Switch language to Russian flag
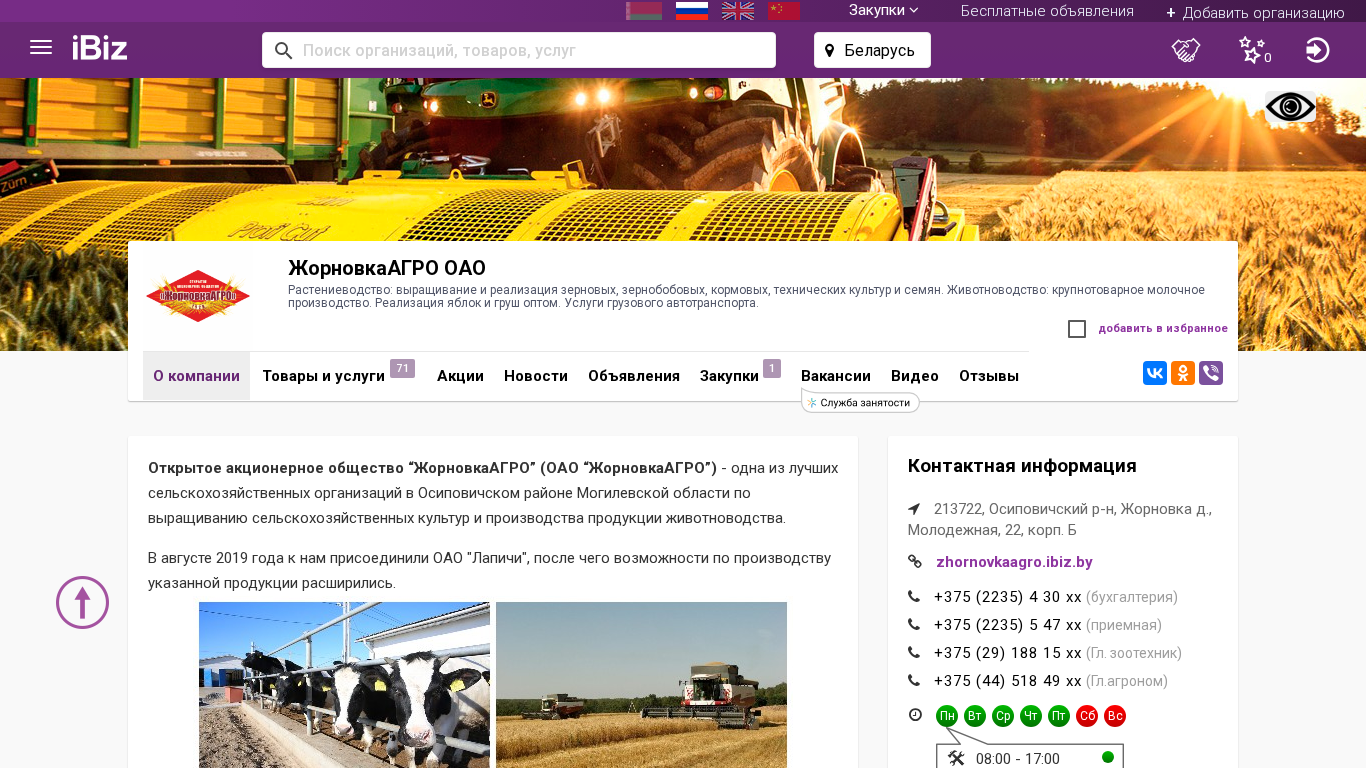 [692, 11]
